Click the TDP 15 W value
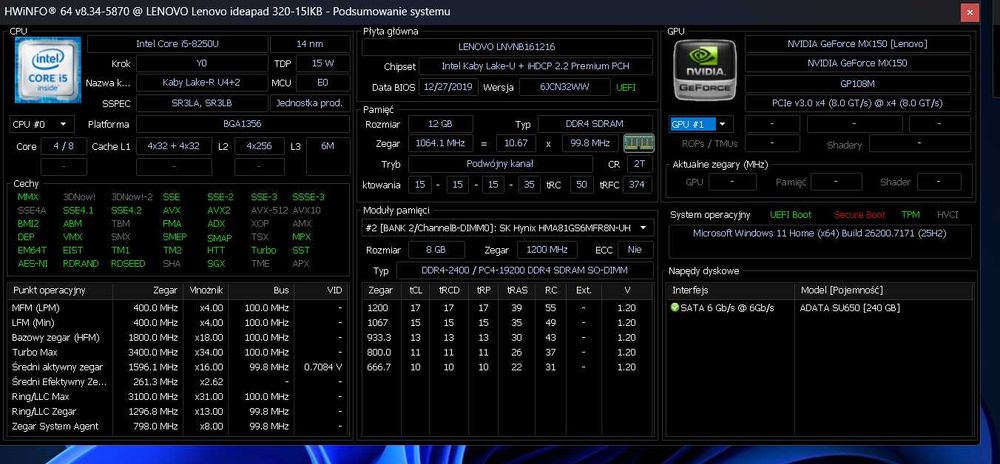The image size is (1000, 464). point(323,64)
